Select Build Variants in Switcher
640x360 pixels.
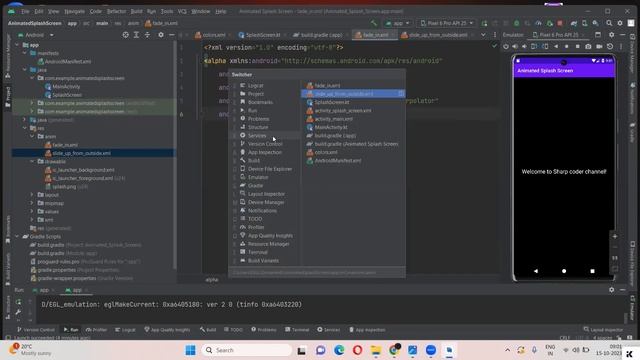pos(263,261)
